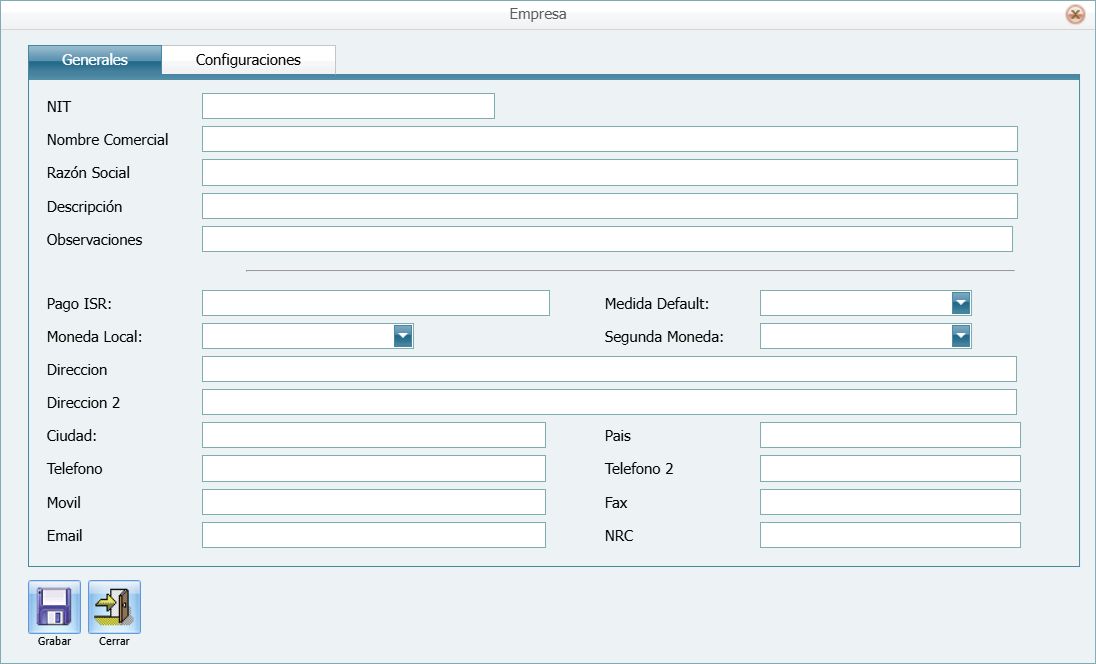Switch to the Configuraciones tab
The width and height of the screenshot is (1096, 664).
coord(248,60)
